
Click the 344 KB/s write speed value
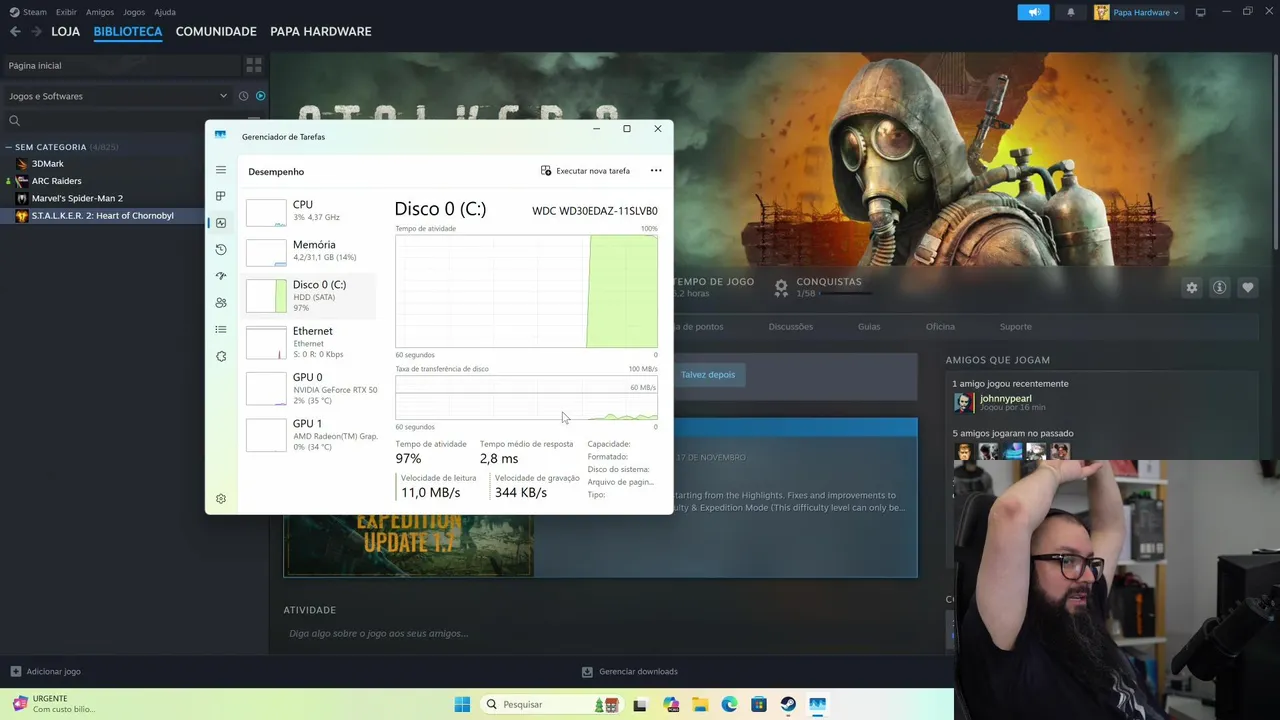(520, 493)
